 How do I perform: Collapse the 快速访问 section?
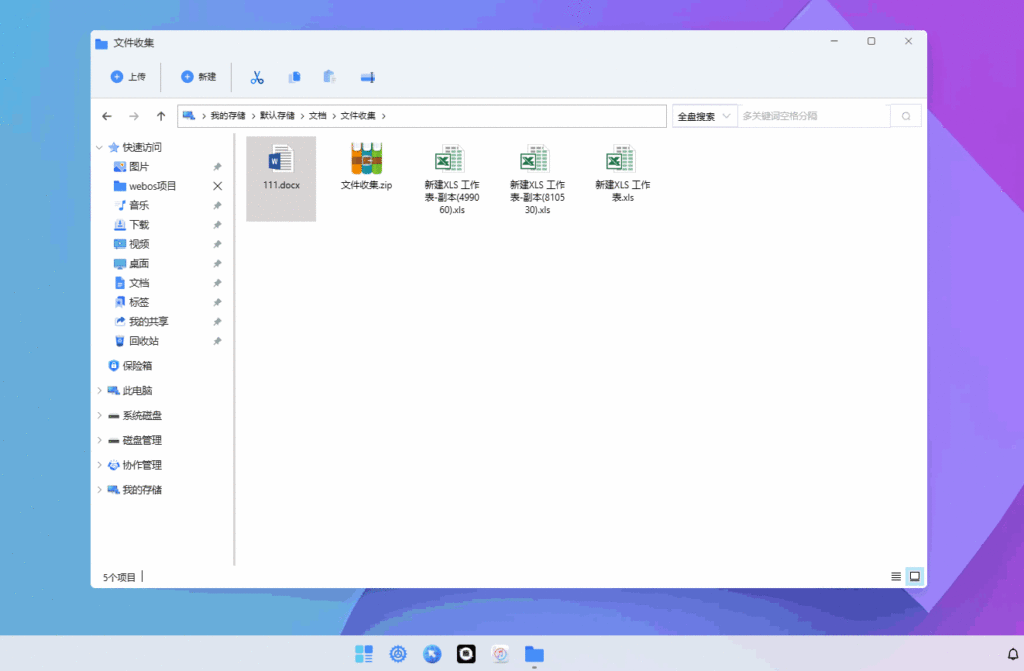(99, 148)
